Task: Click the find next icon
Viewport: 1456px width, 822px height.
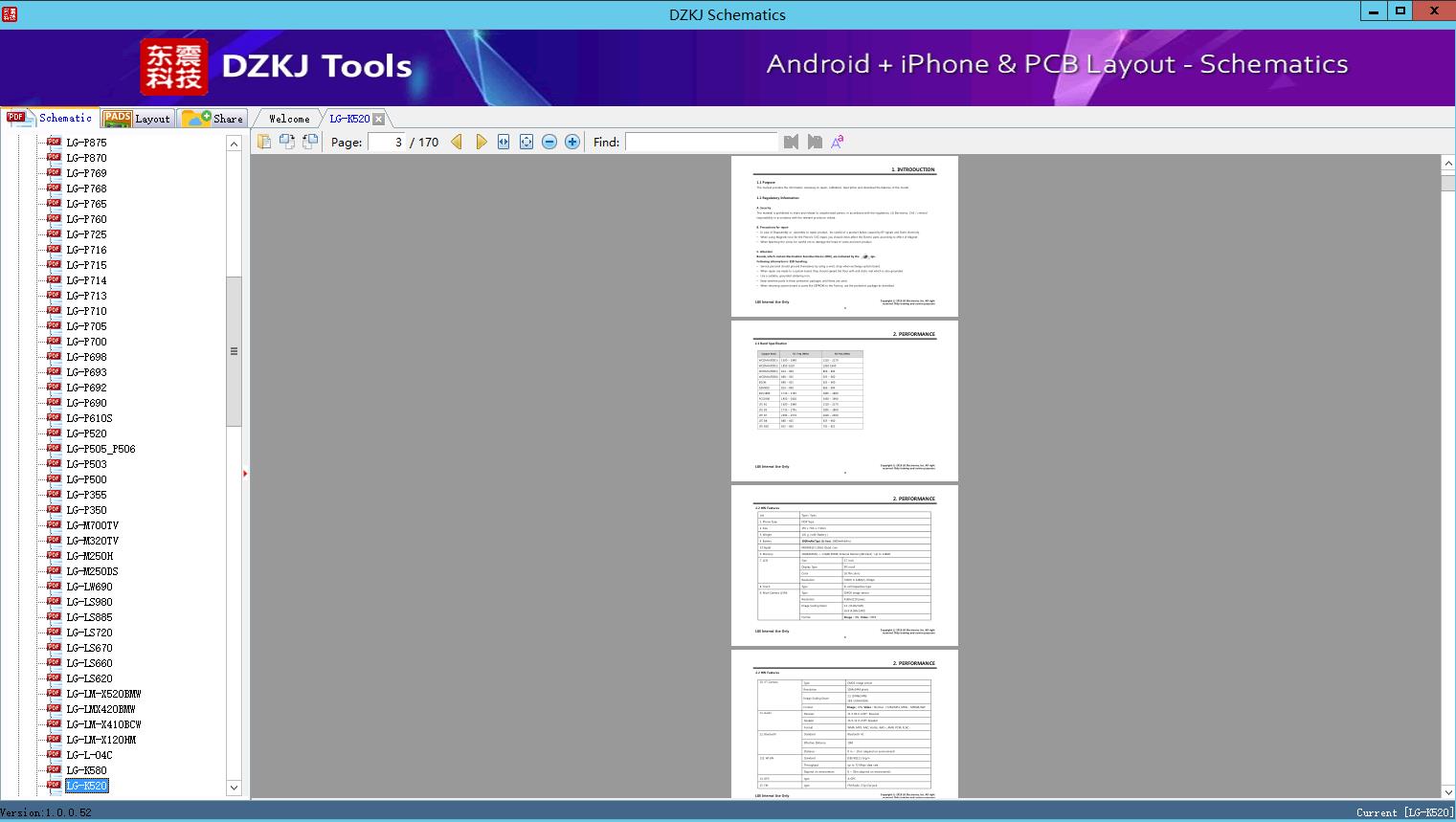Action: [815, 142]
